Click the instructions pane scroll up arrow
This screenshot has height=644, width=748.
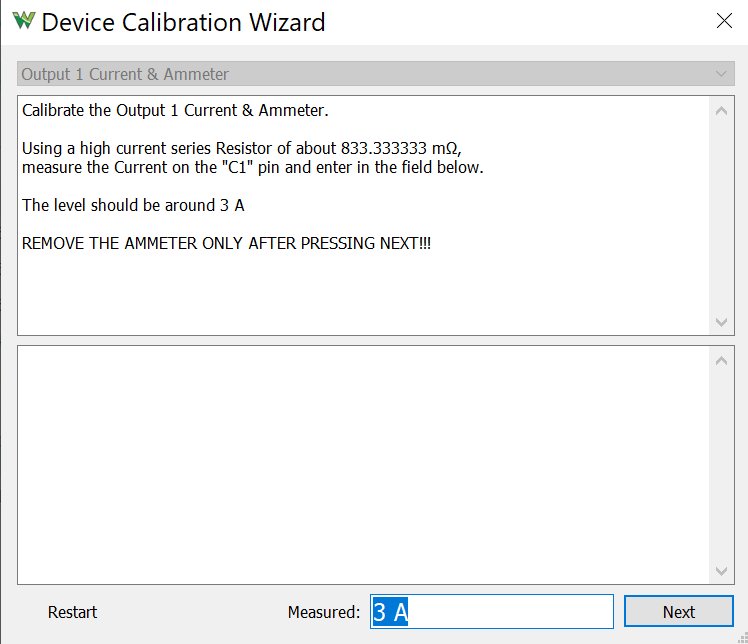721,111
